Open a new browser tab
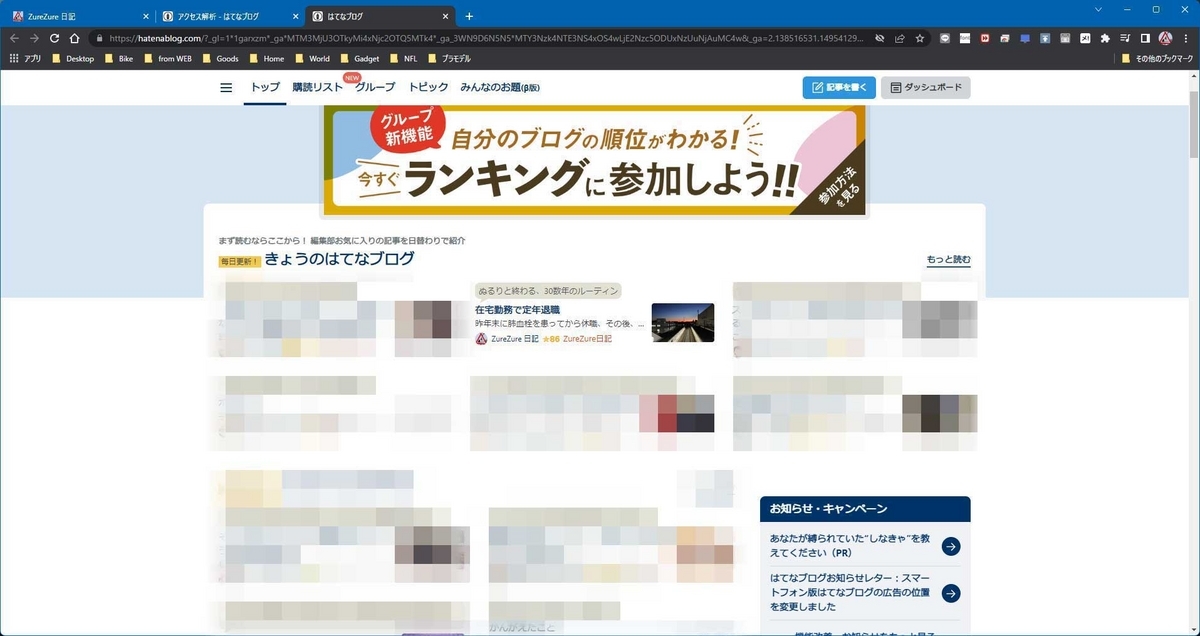 (469, 16)
